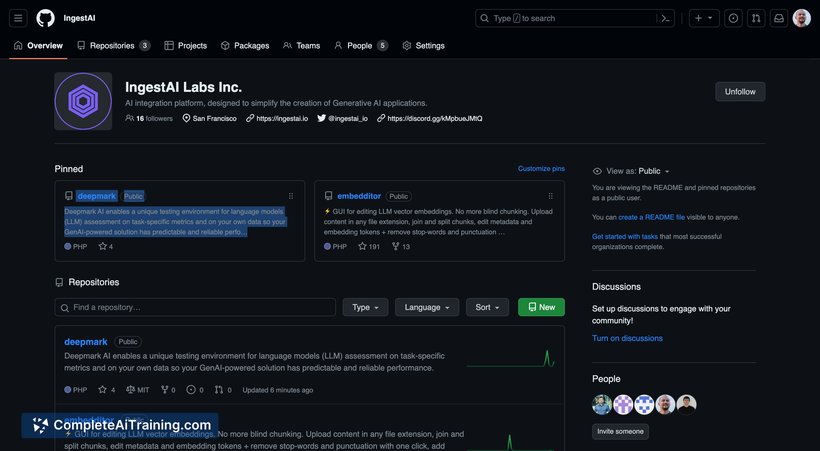820x451 pixels.
Task: Click Customize pins link
Action: 541,168
